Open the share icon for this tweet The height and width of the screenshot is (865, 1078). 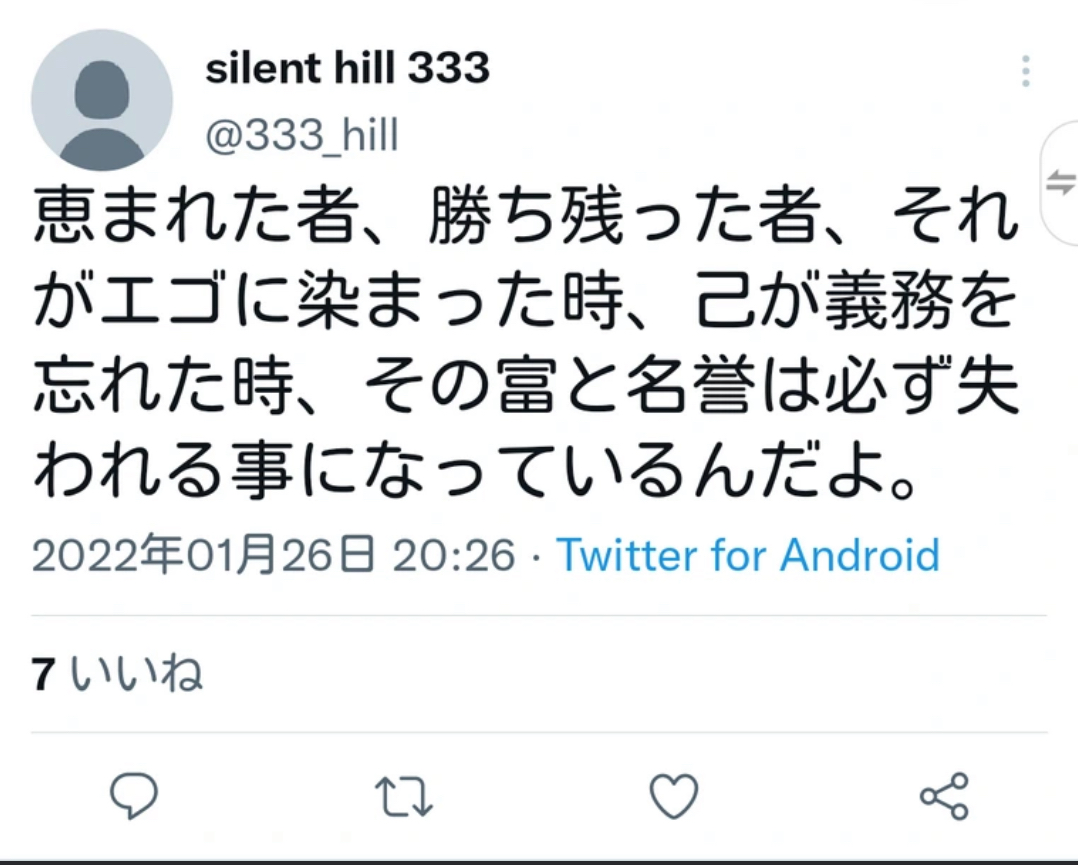pos(945,796)
